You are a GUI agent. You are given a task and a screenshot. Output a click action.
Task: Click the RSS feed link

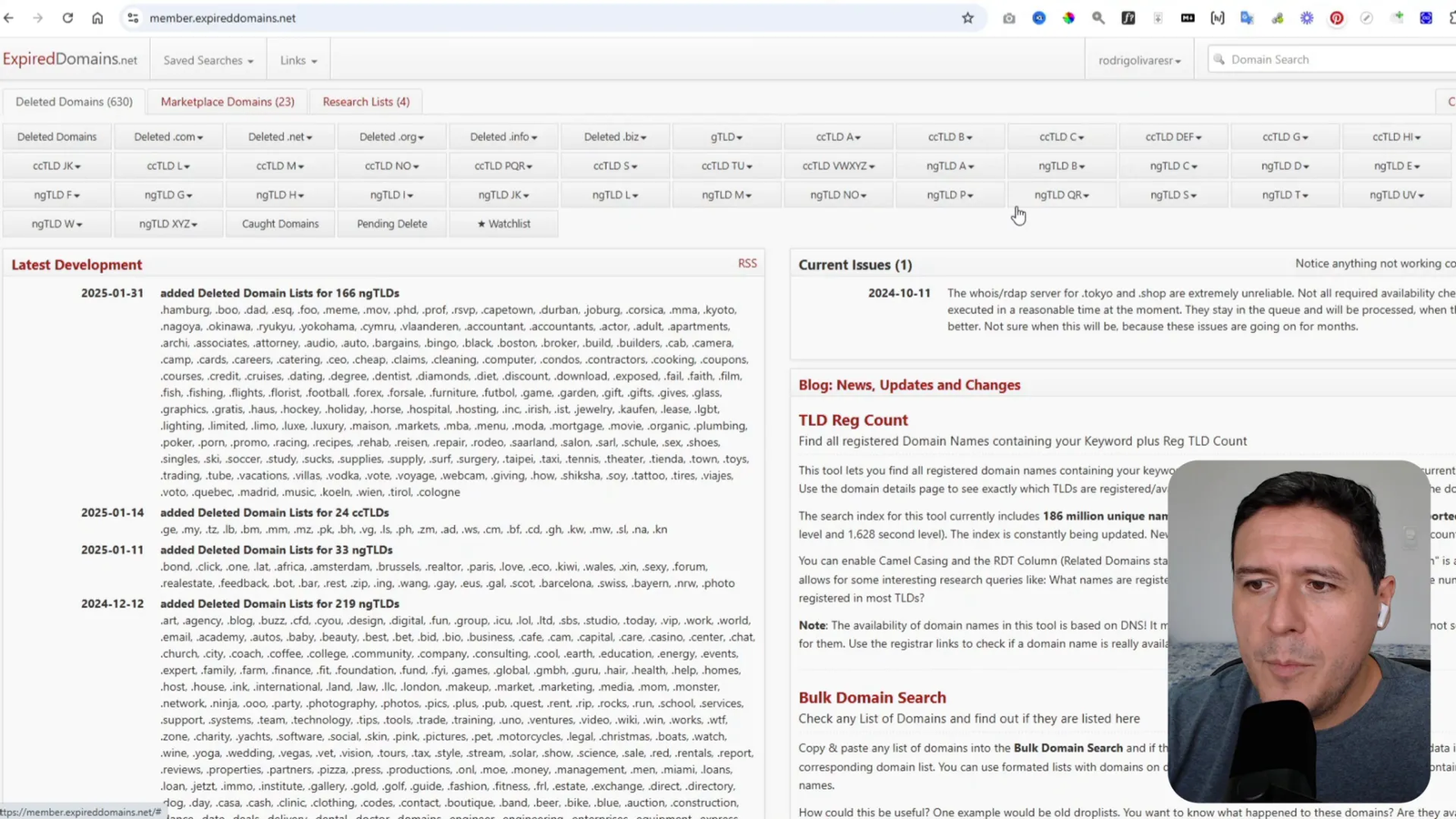pyautogui.click(x=747, y=263)
